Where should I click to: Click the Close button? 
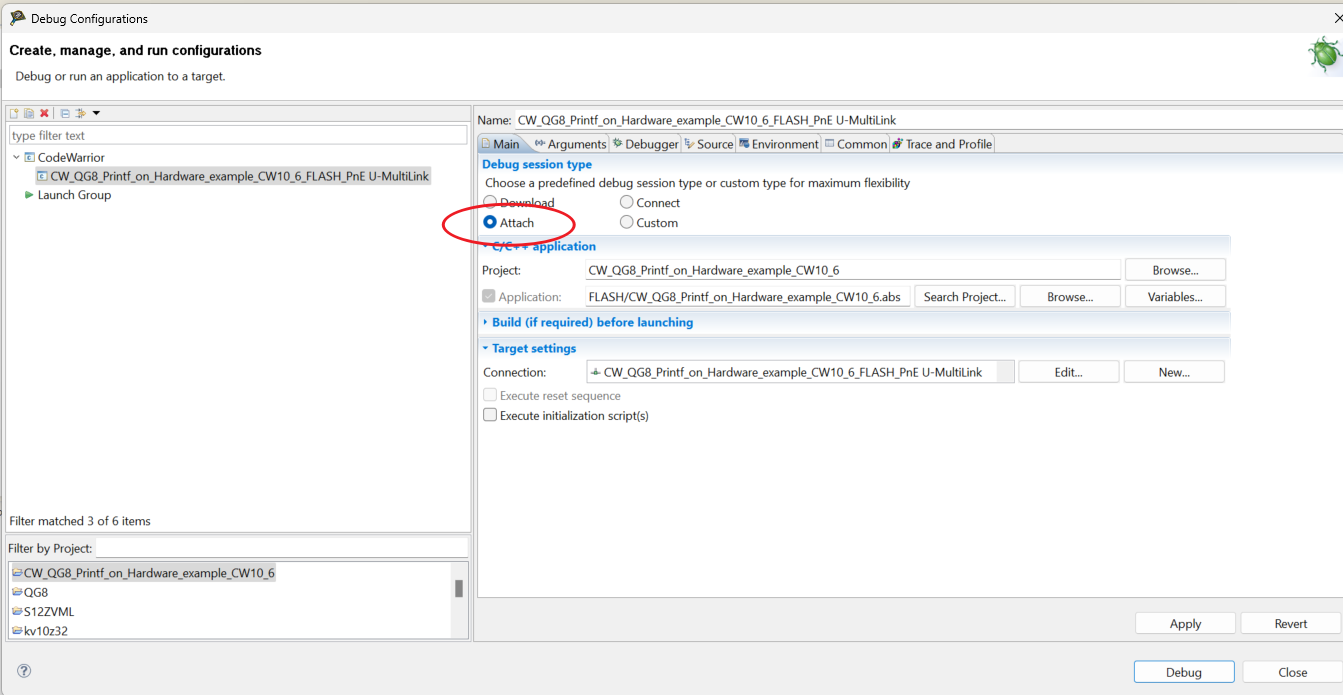[x=1292, y=672]
